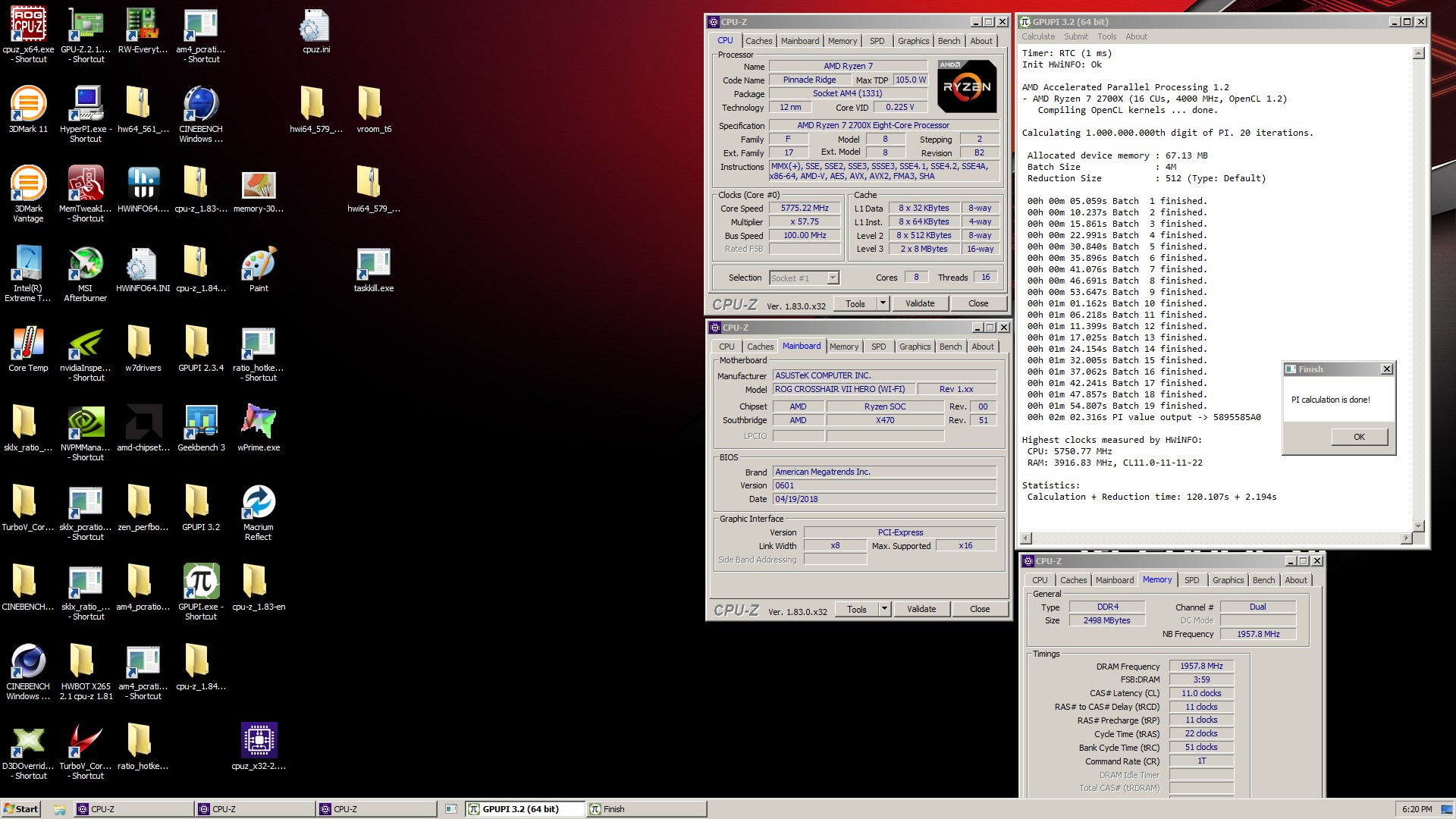Viewport: 1456px width, 819px height.
Task: Open the About menu in GPUPI
Action: (x=1136, y=36)
